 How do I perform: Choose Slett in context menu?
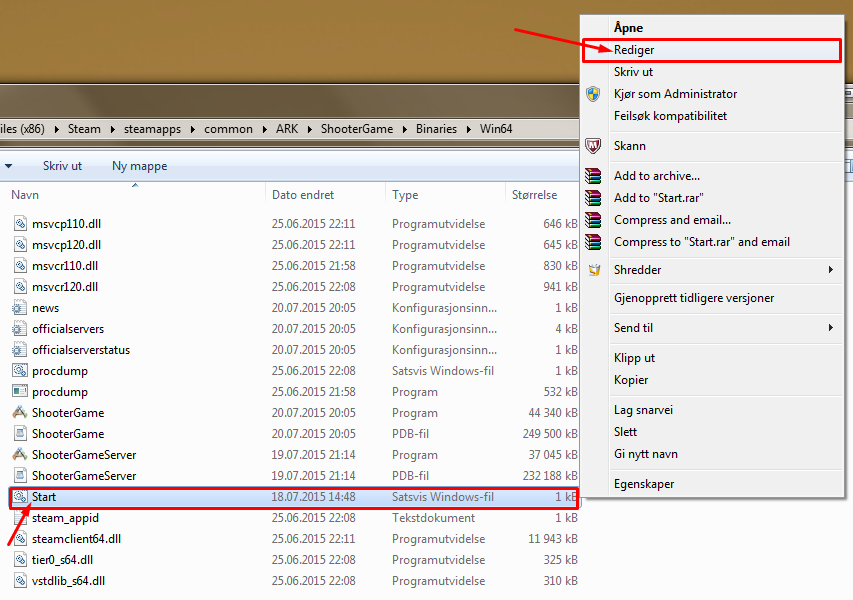pos(625,432)
